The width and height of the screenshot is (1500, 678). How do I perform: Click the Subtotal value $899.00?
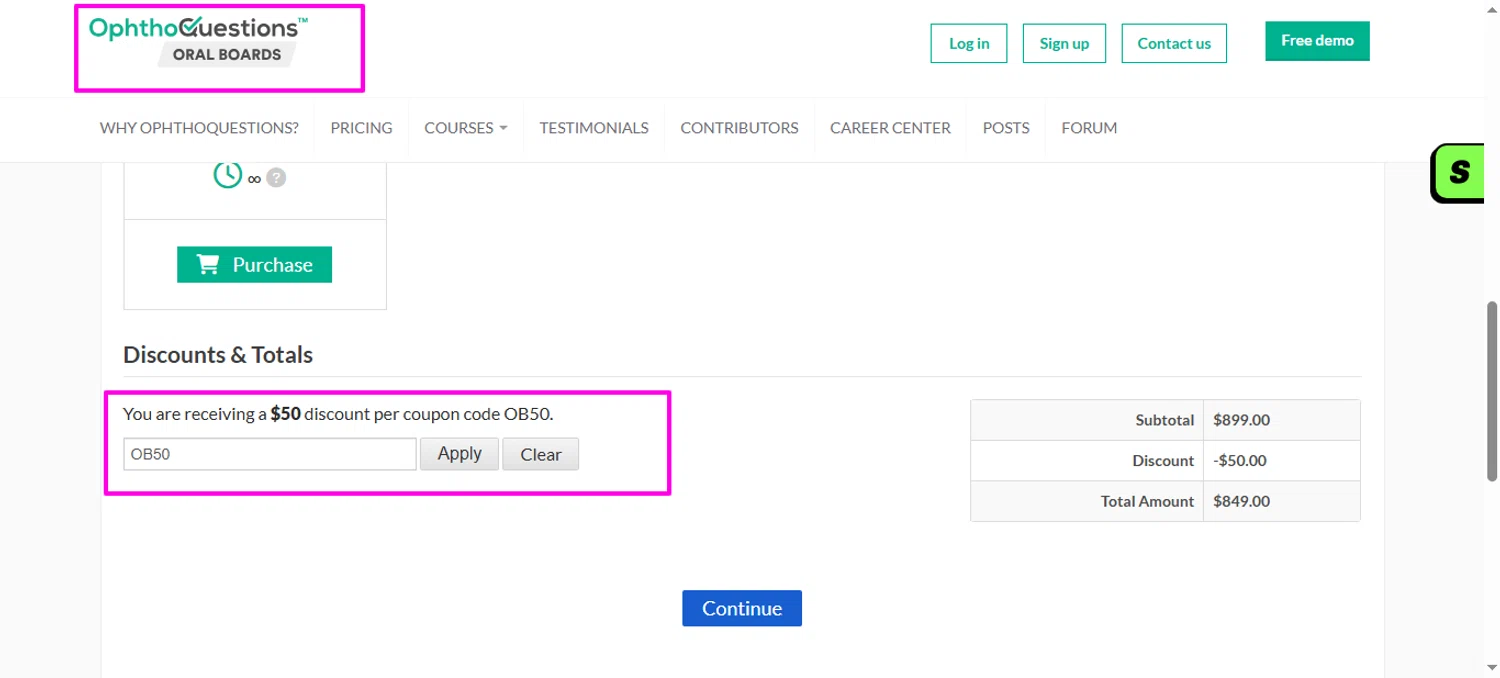[x=1241, y=420]
